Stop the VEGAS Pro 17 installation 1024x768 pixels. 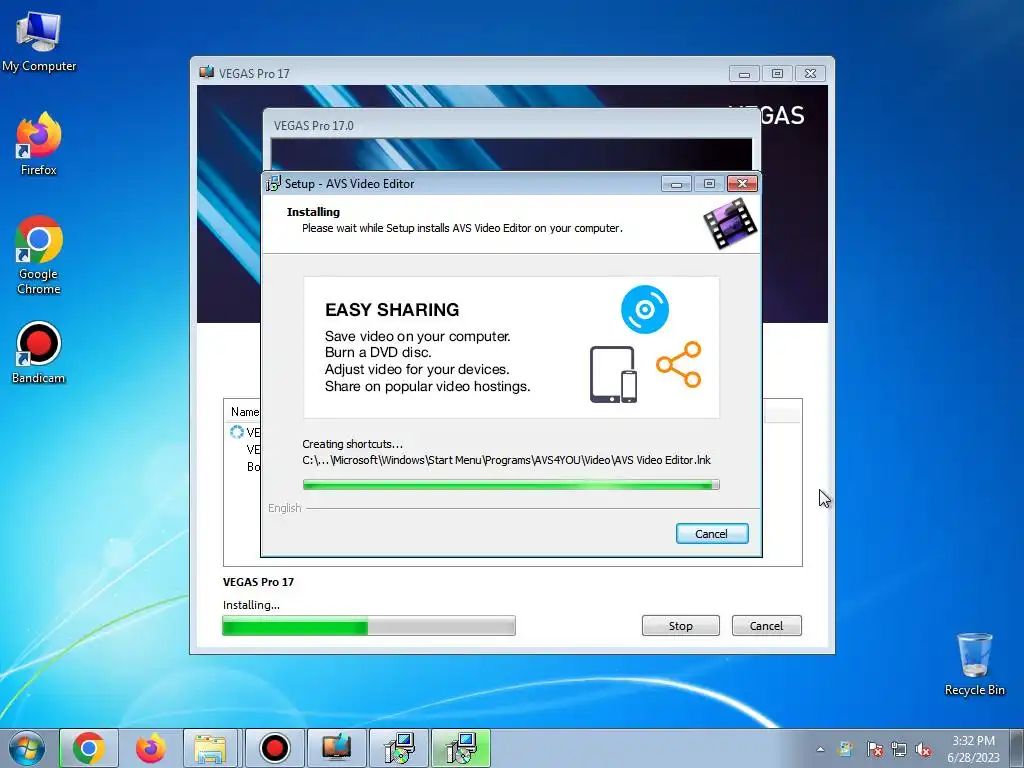pyautogui.click(x=680, y=626)
